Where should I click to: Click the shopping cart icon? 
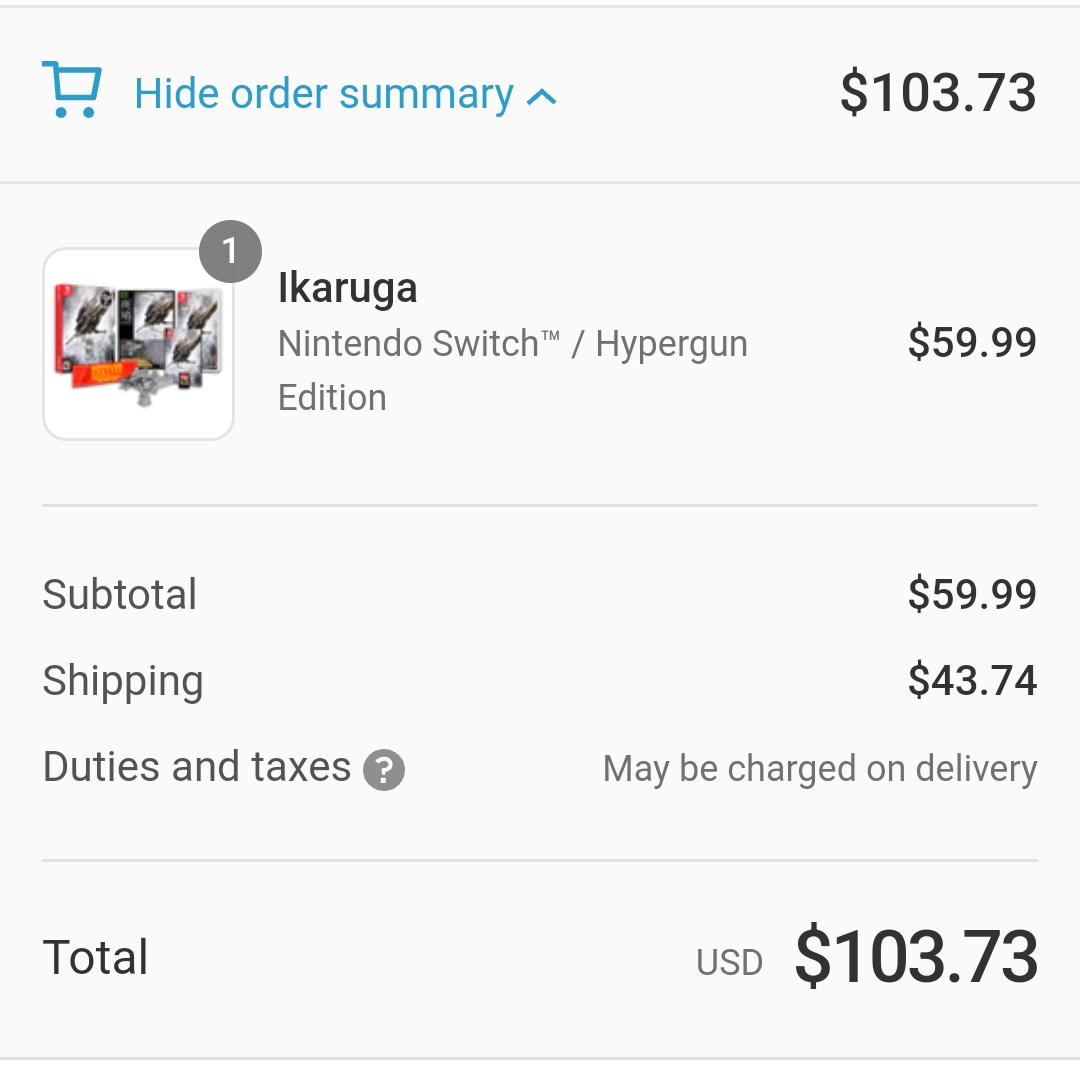[x=72, y=90]
